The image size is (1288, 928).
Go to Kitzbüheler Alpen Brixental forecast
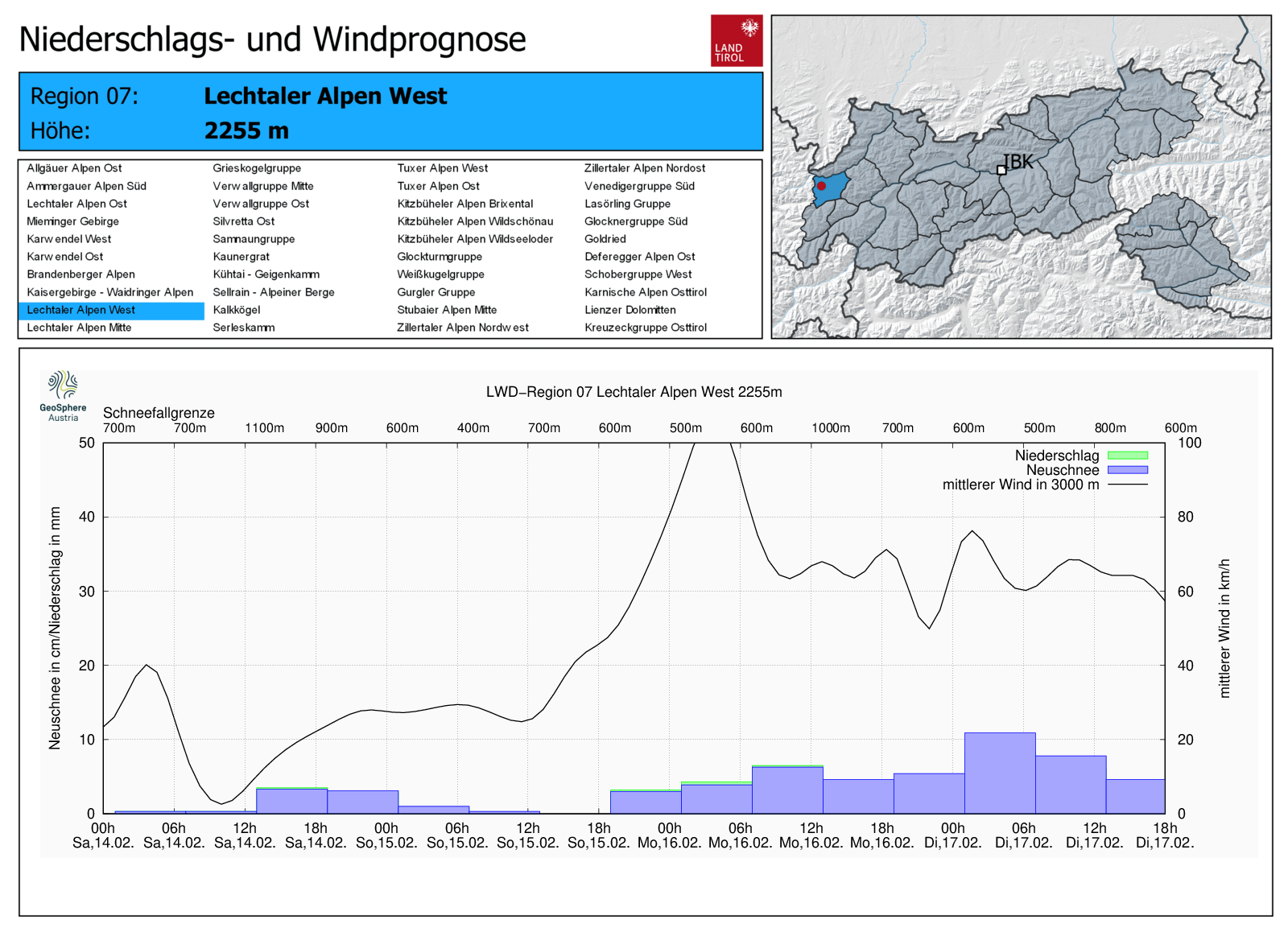(x=464, y=204)
